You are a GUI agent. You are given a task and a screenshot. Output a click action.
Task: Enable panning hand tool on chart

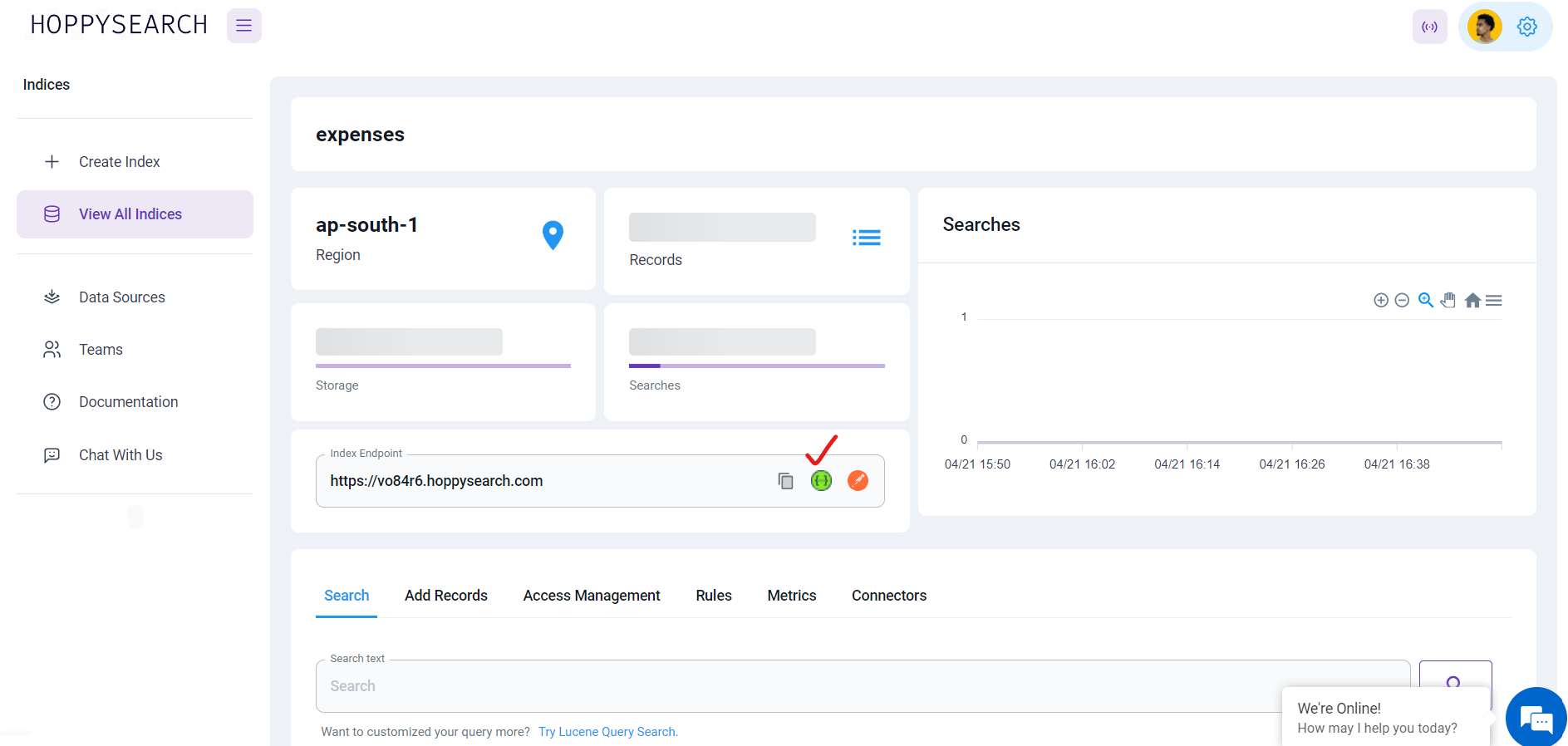(x=1448, y=301)
